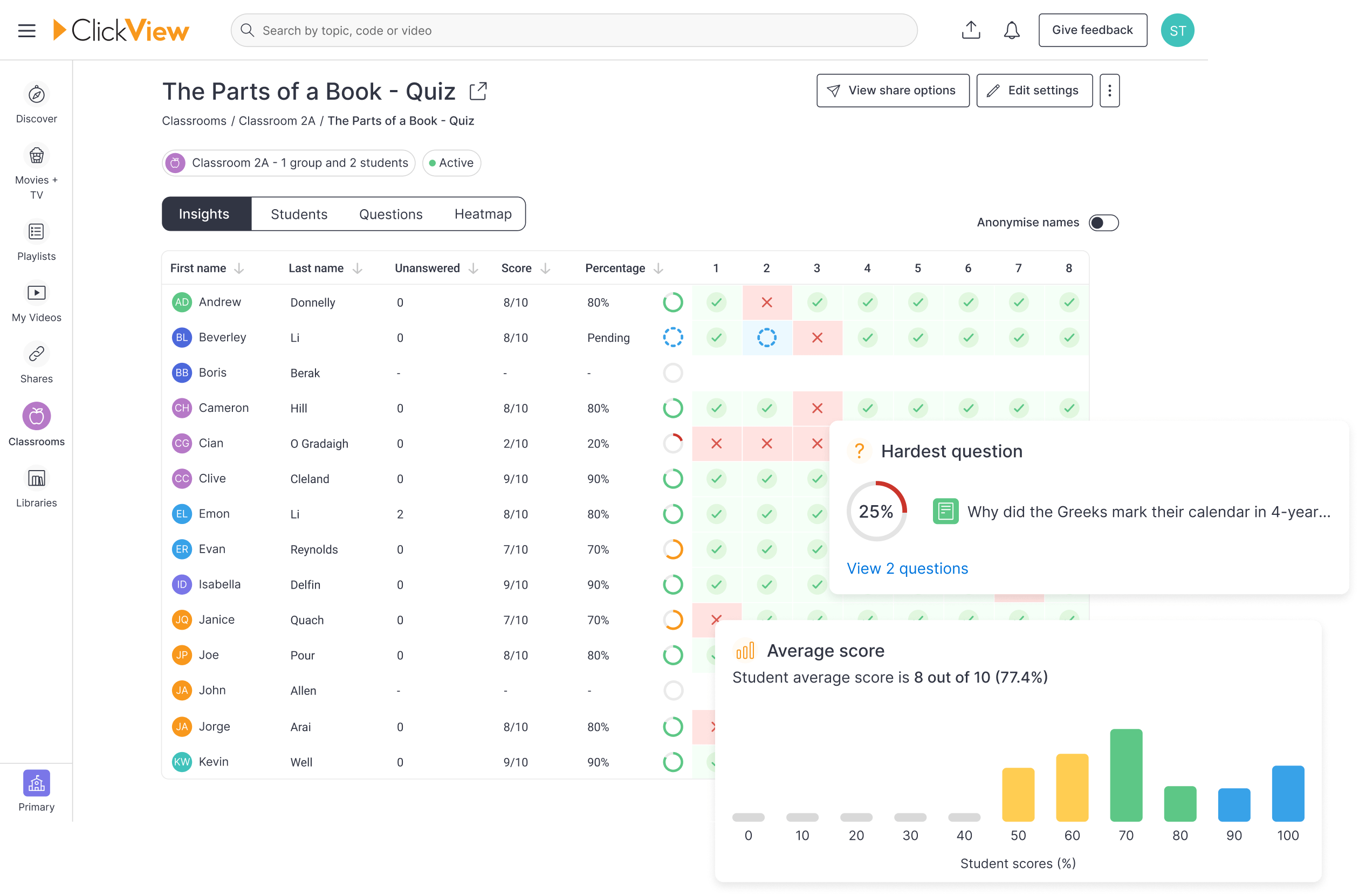Open notifications bell

[1011, 30]
